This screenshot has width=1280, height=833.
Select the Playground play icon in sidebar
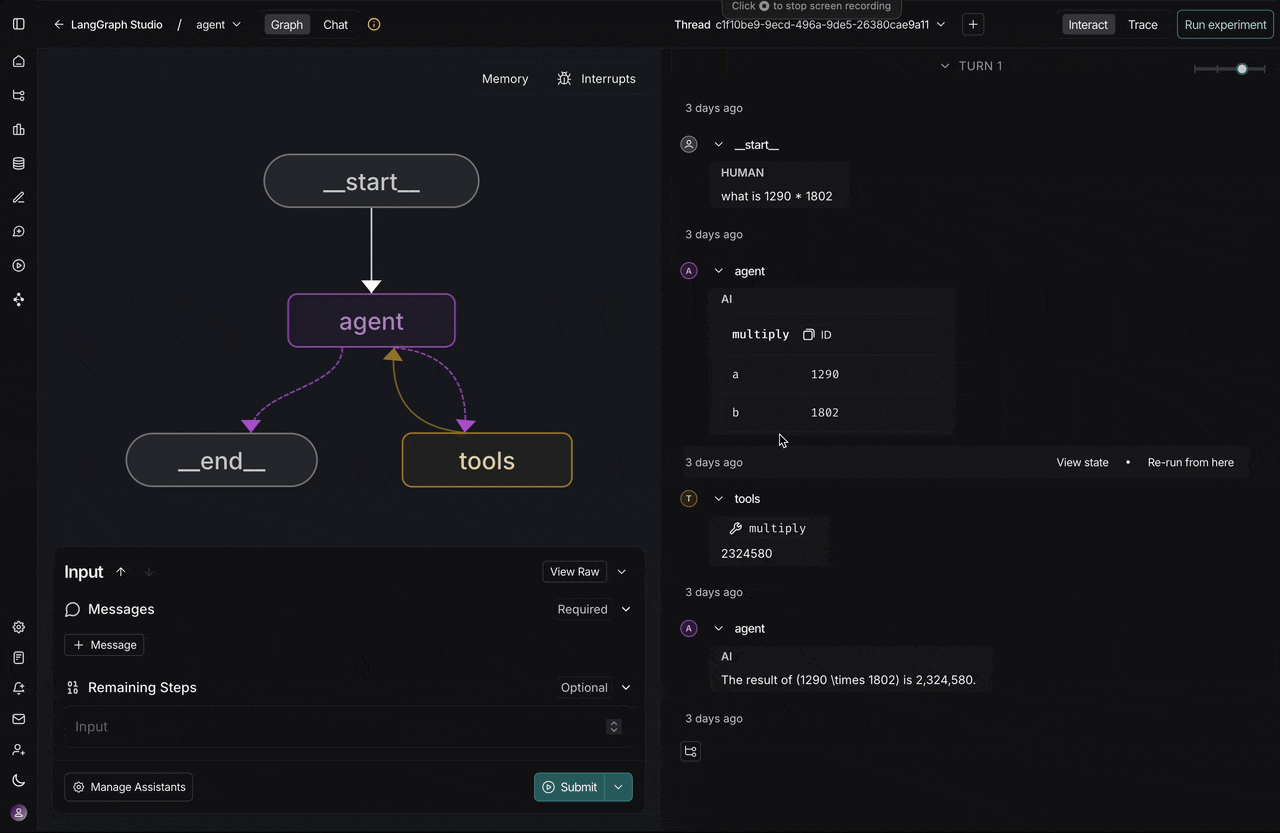pos(18,265)
